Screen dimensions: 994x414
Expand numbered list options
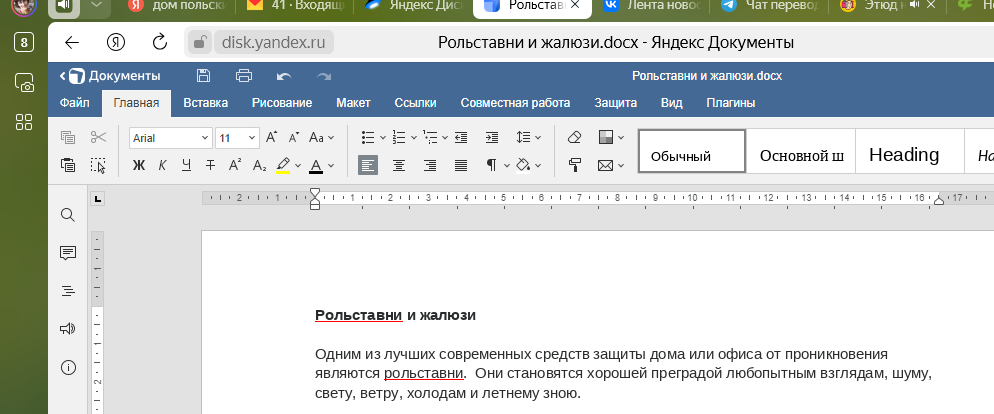414,138
